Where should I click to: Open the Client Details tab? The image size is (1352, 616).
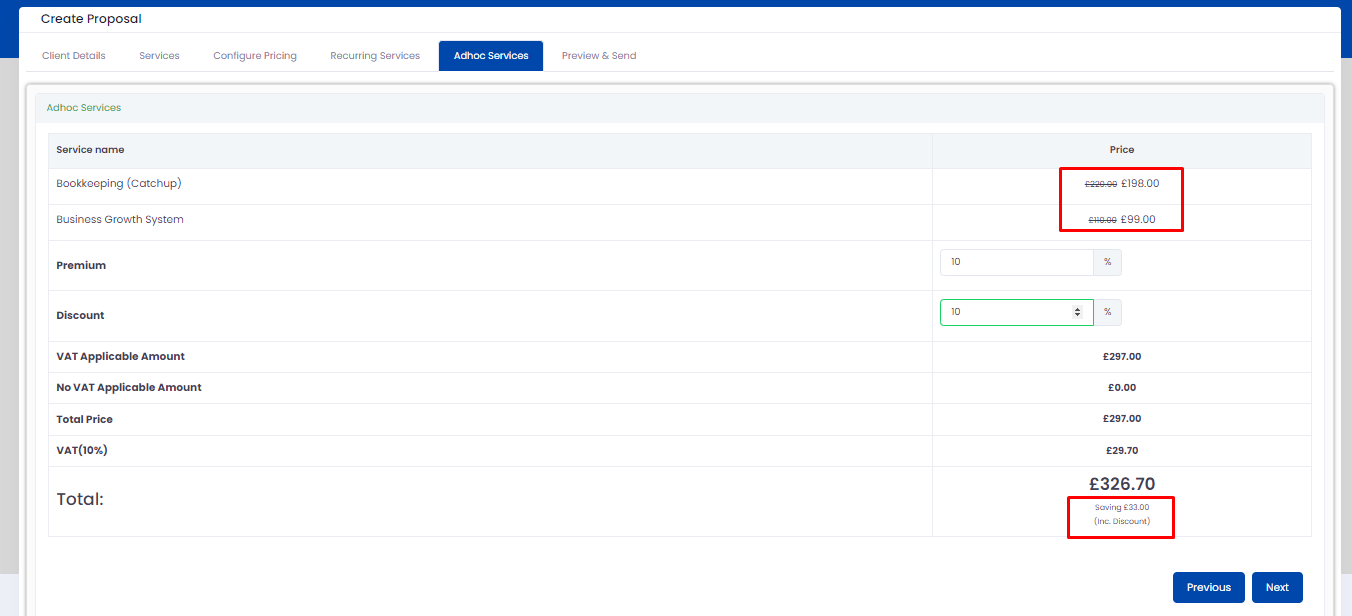74,56
